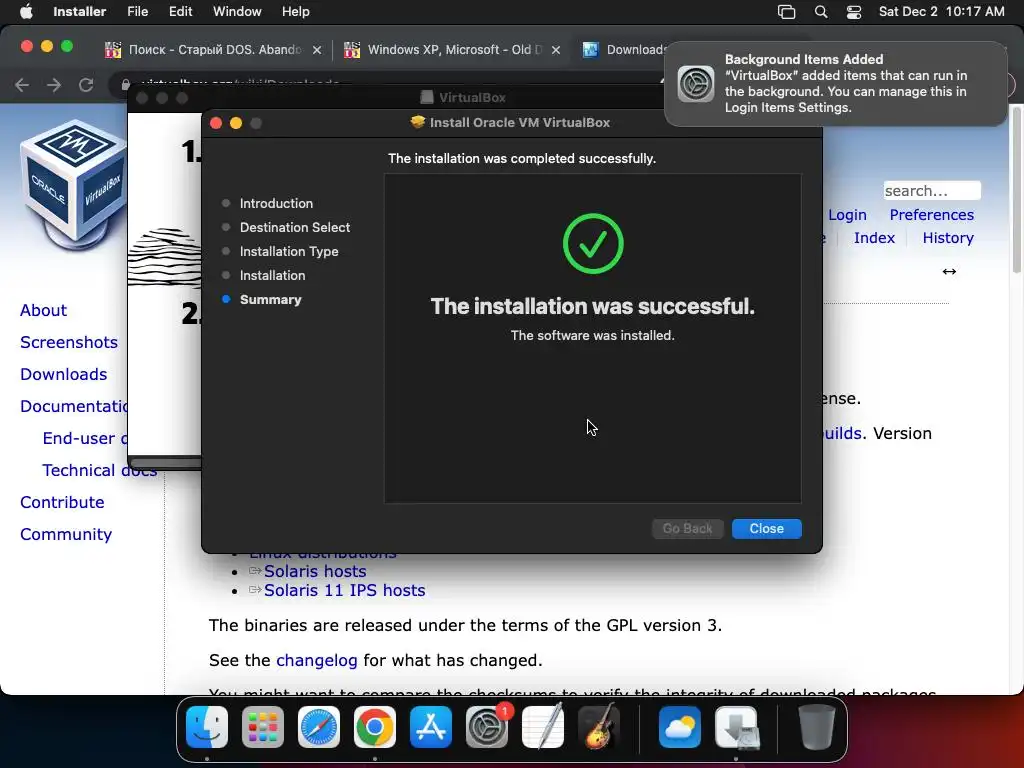
Task: Open Launchpad from the Dock
Action: point(263,727)
